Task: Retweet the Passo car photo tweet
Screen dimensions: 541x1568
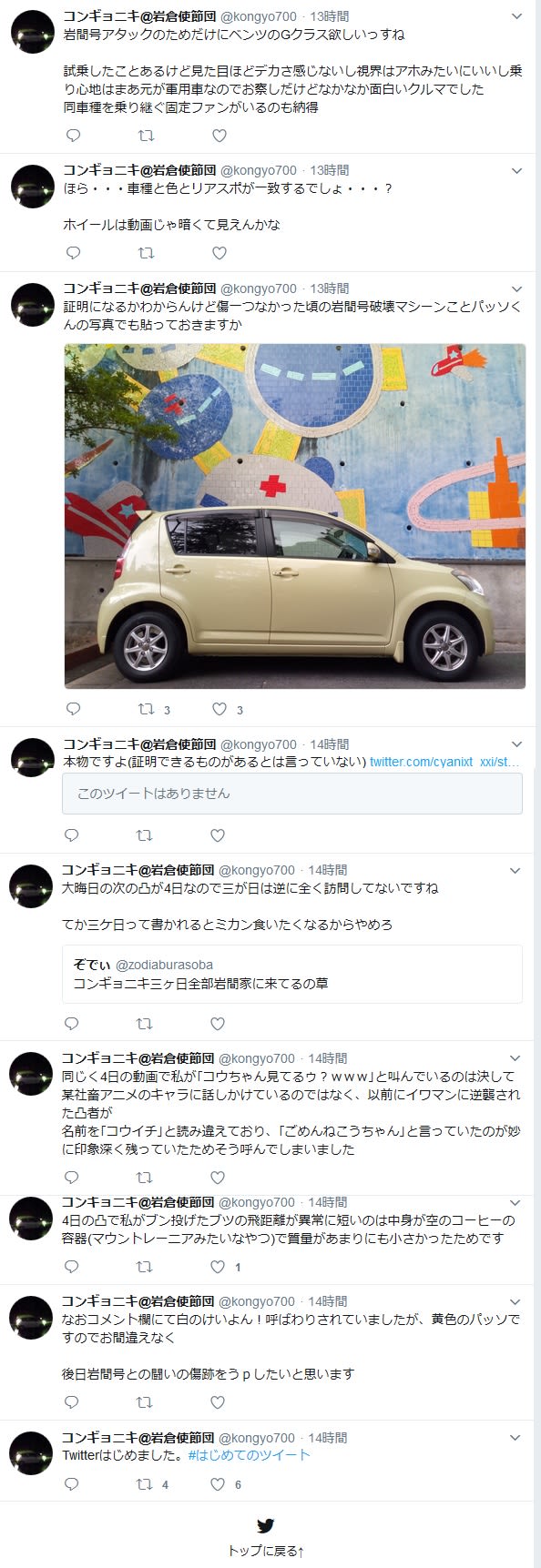Action: pyautogui.click(x=146, y=709)
